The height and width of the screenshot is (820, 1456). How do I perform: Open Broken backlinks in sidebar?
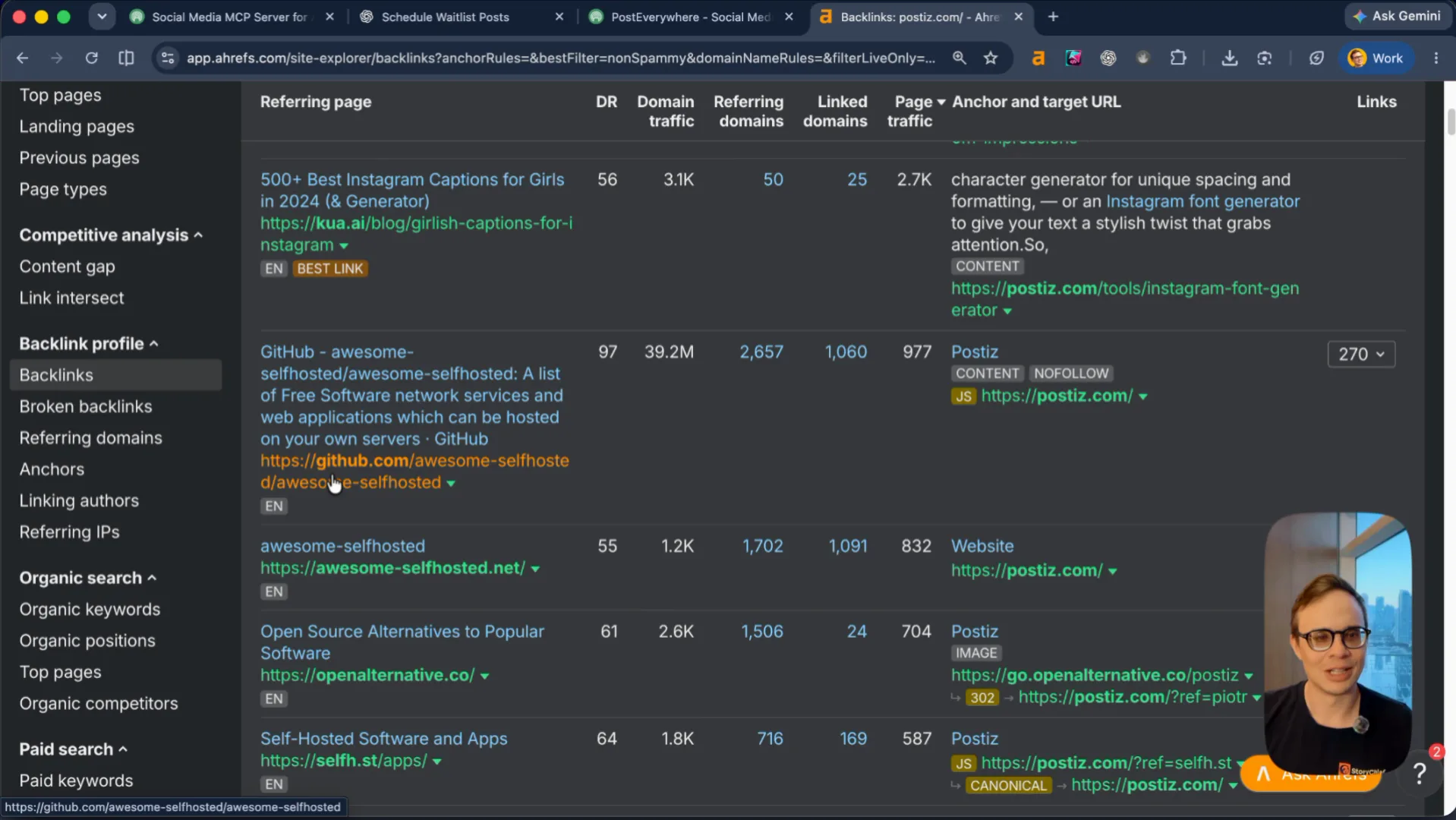(x=86, y=406)
